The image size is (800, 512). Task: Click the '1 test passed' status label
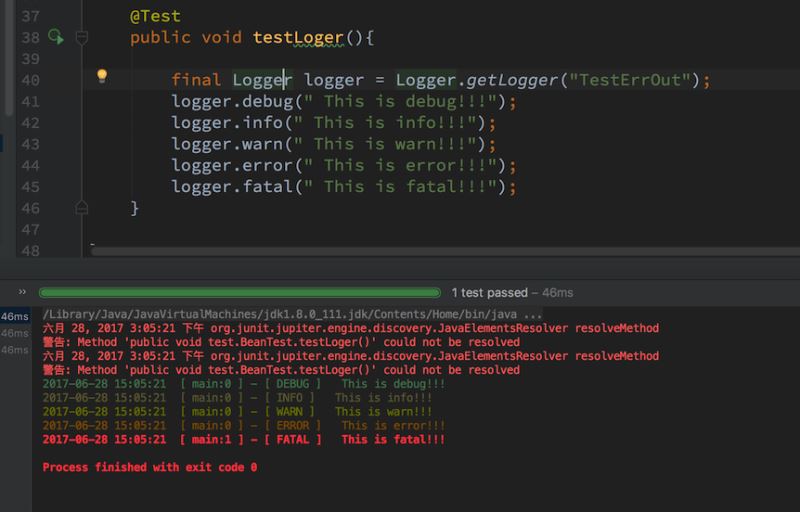pyautogui.click(x=512, y=293)
